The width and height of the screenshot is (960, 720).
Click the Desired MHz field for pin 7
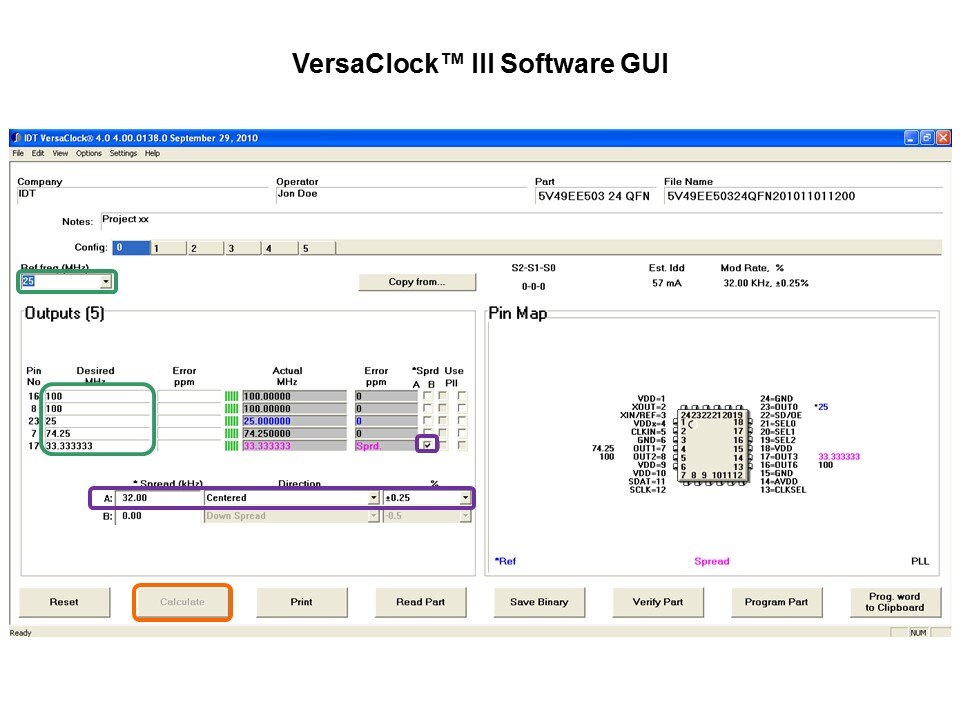click(x=98, y=433)
